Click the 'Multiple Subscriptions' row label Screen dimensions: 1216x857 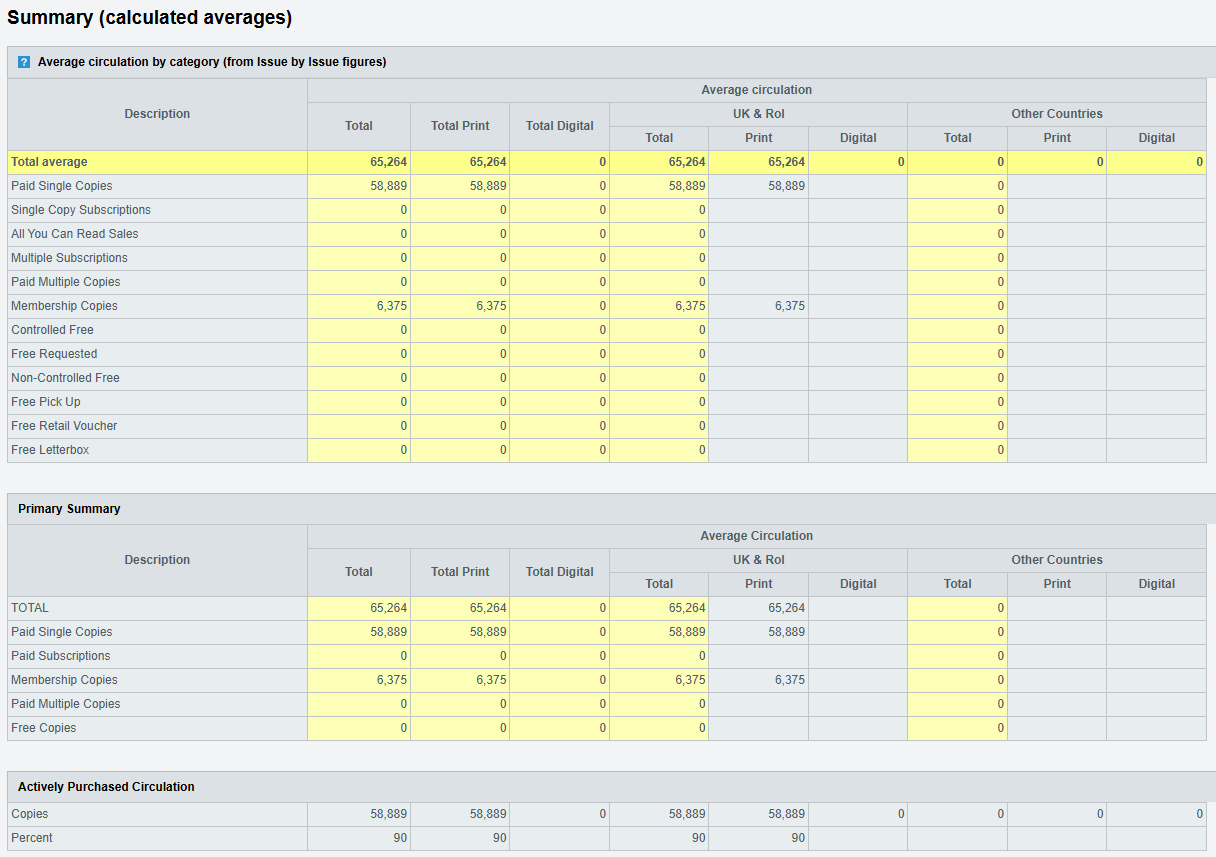pyautogui.click(x=69, y=258)
